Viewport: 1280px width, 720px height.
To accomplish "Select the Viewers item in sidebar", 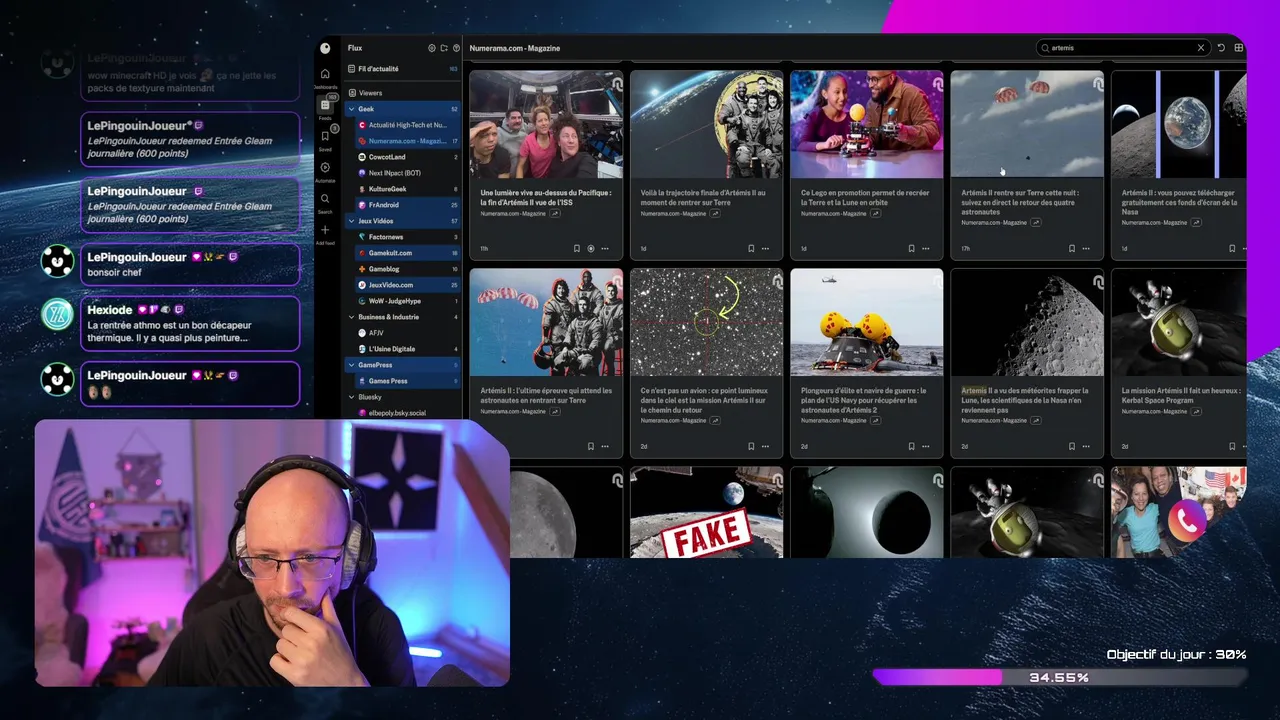I will [x=403, y=93].
